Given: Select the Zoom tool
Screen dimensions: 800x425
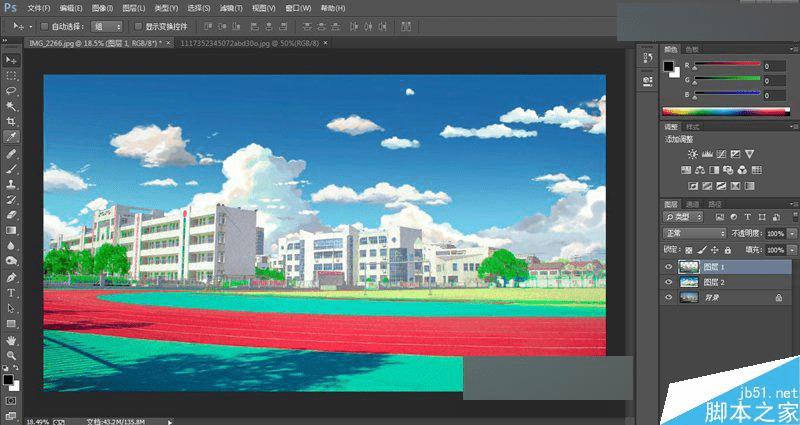Looking at the screenshot, I should click(11, 356).
